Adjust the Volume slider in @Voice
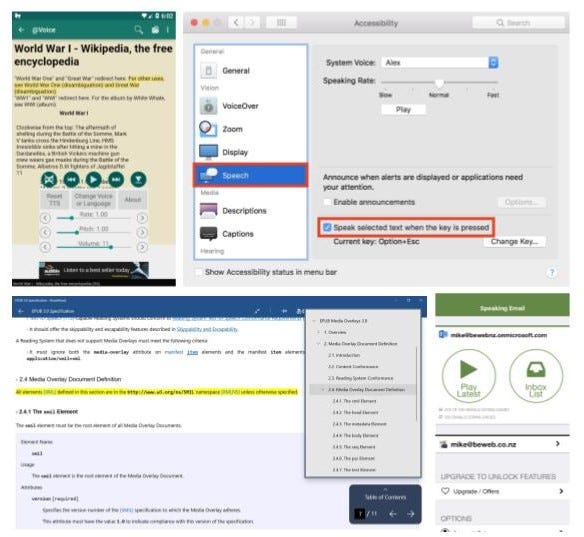 click(x=93, y=247)
